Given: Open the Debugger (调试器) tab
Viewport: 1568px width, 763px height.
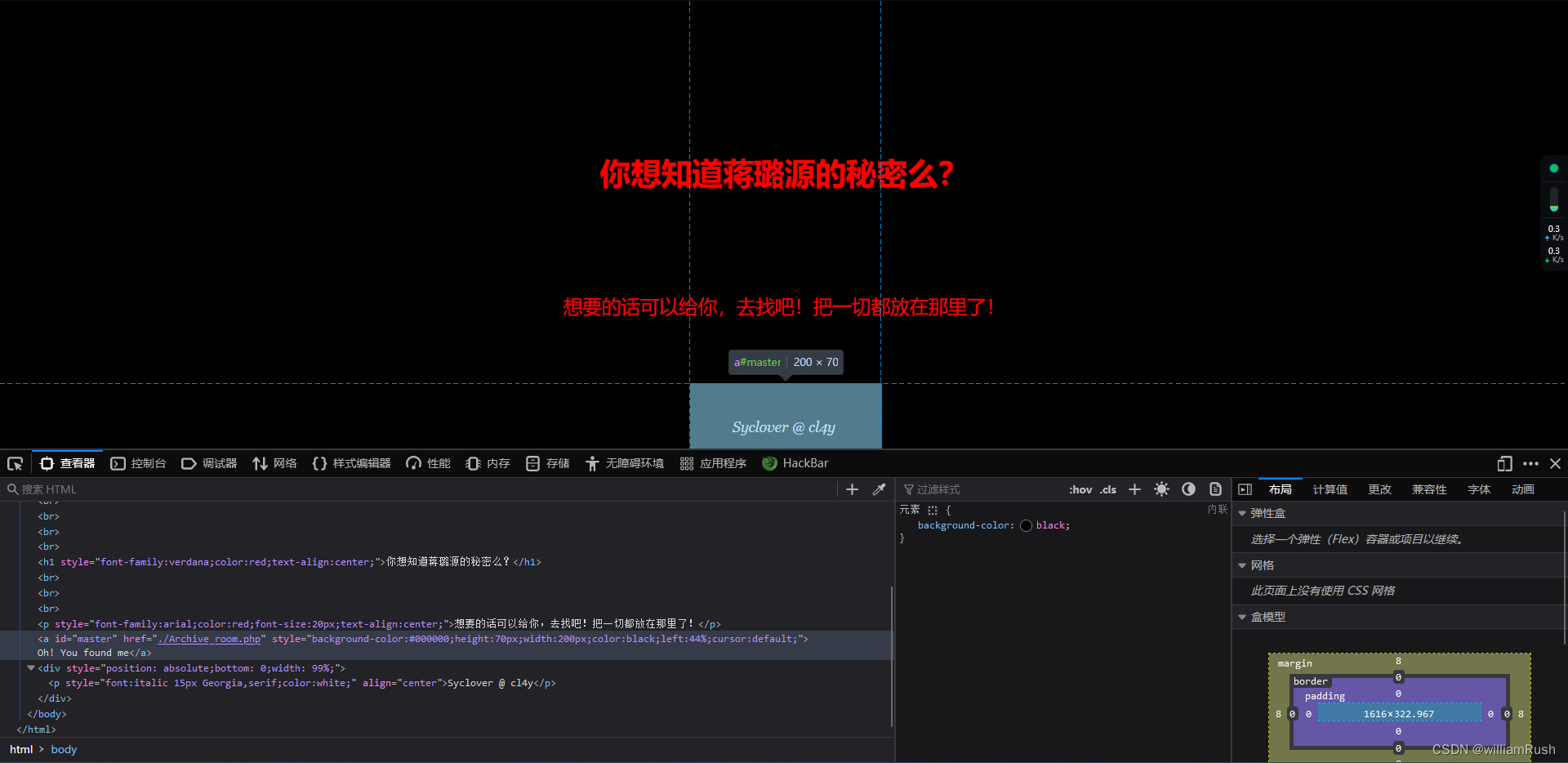Looking at the screenshot, I should tap(209, 464).
